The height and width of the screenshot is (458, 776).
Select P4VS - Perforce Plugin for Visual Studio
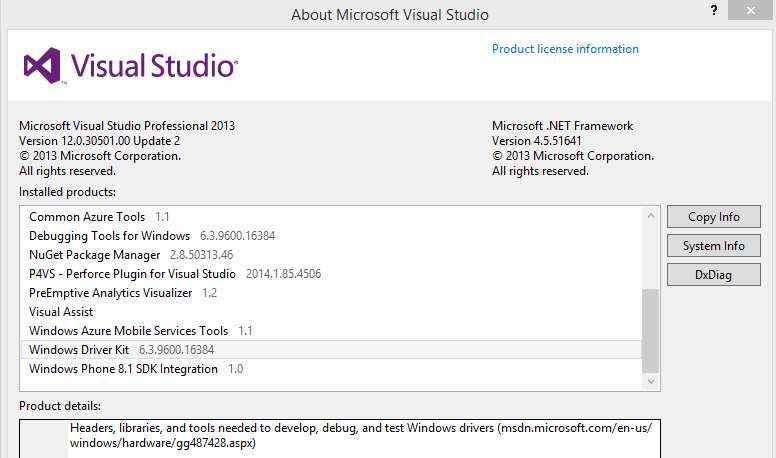(x=331, y=274)
